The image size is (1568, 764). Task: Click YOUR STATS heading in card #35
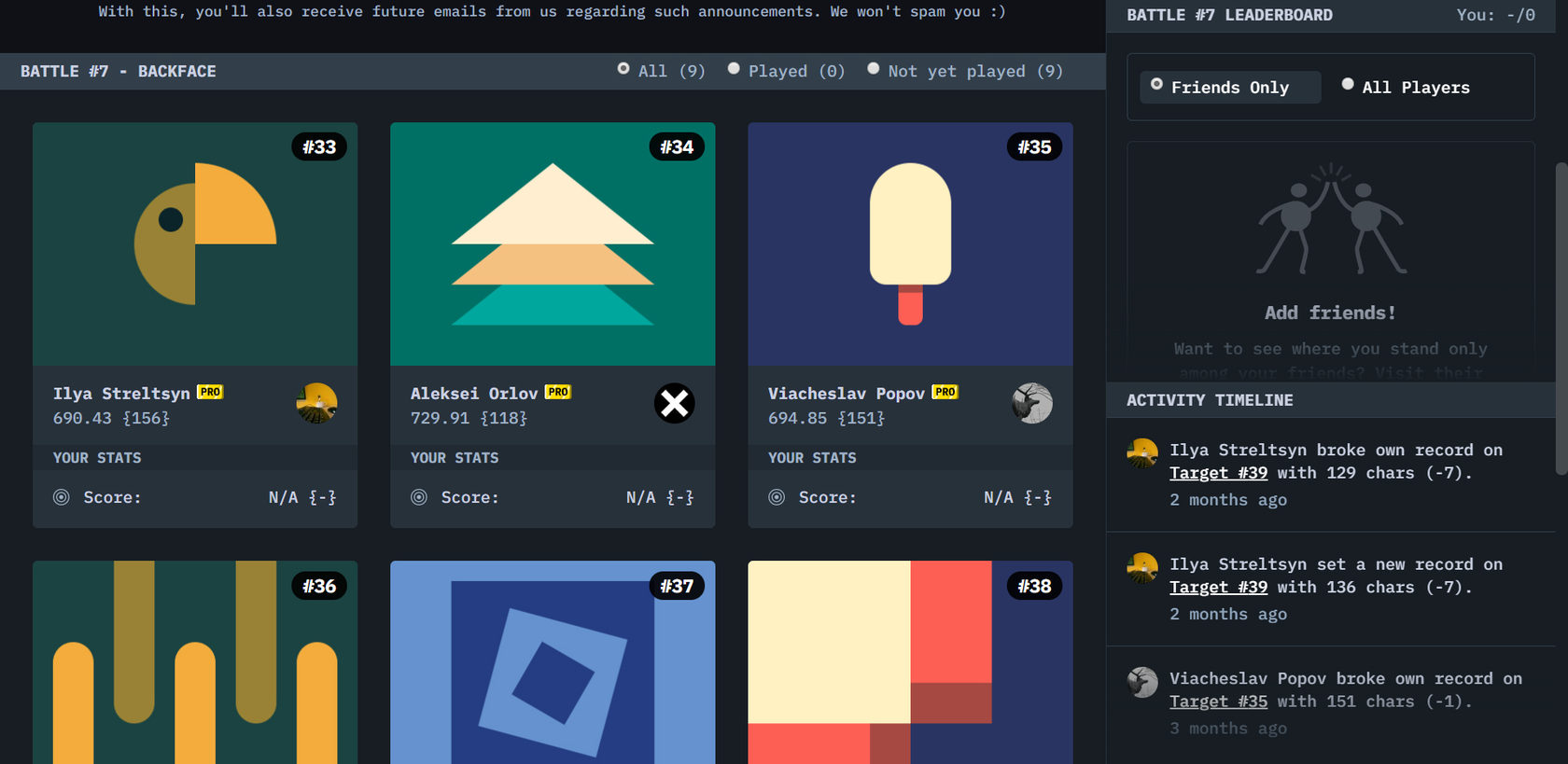click(x=812, y=458)
